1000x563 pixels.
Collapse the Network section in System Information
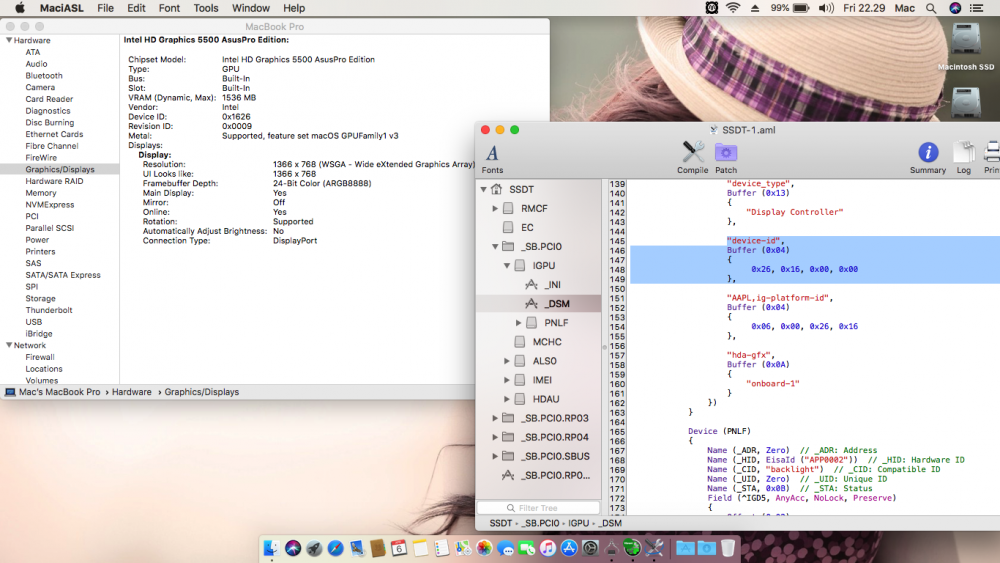coord(9,345)
